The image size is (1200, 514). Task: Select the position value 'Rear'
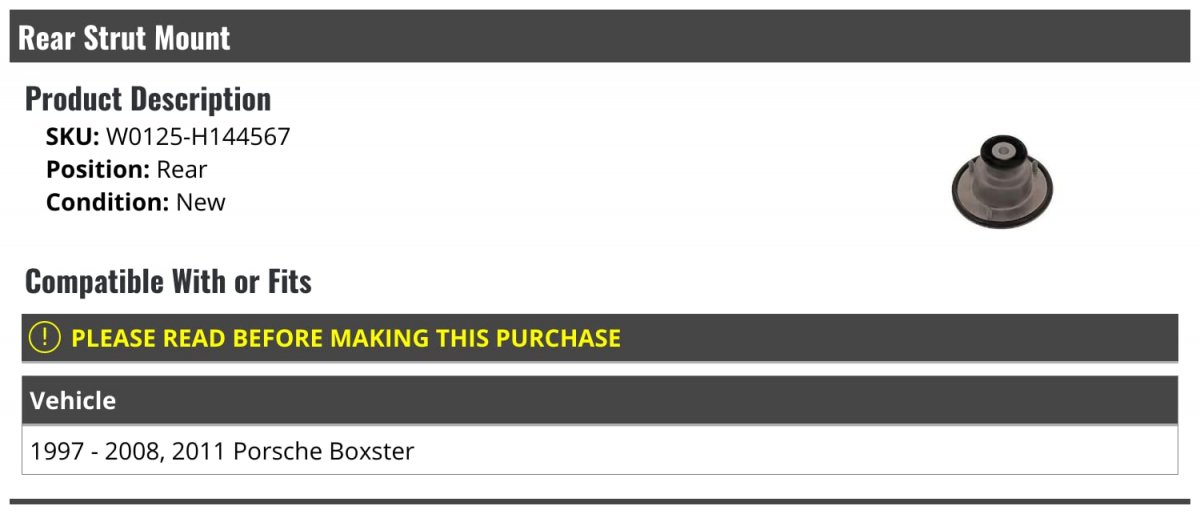182,170
